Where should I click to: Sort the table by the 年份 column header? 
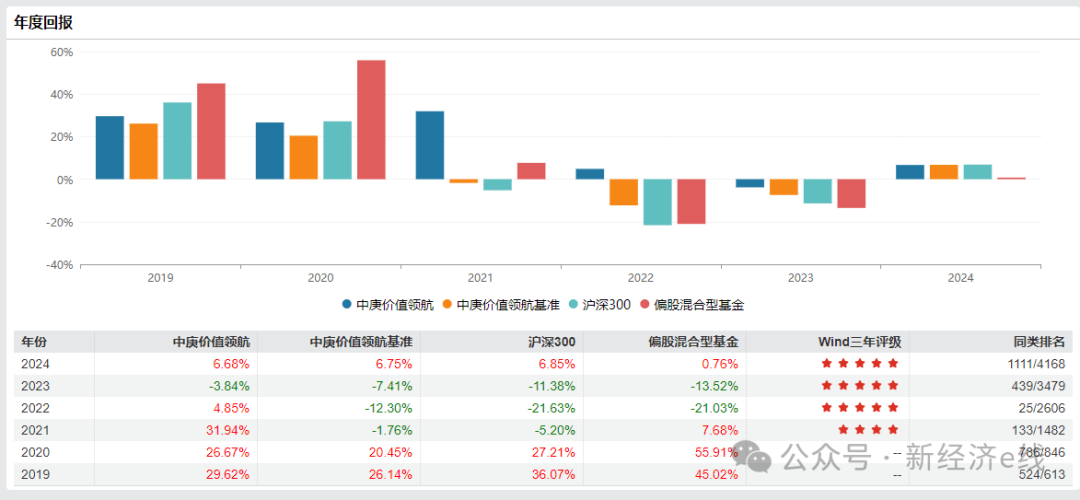tap(33, 342)
